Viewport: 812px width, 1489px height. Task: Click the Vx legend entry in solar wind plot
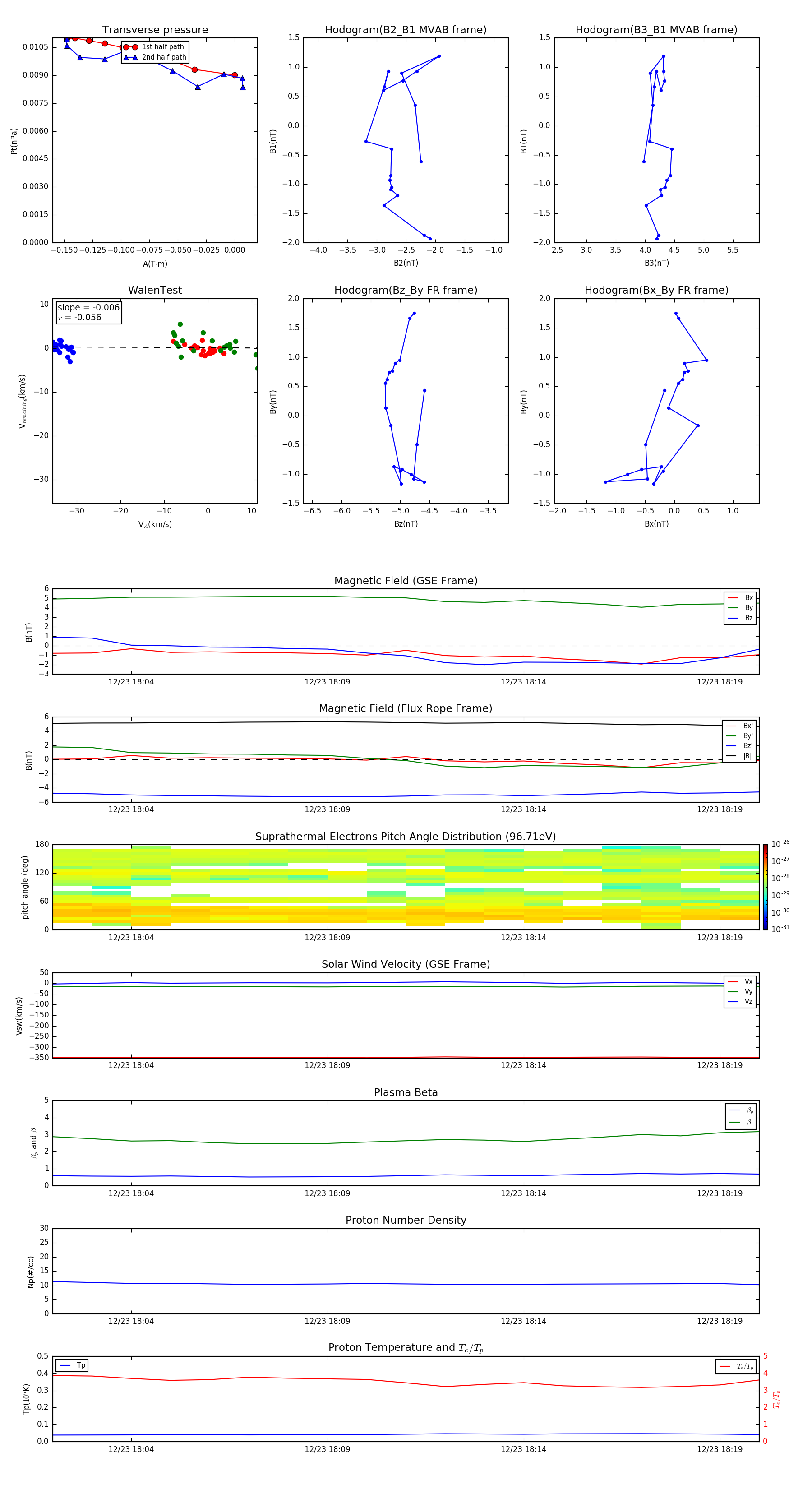pos(740,981)
